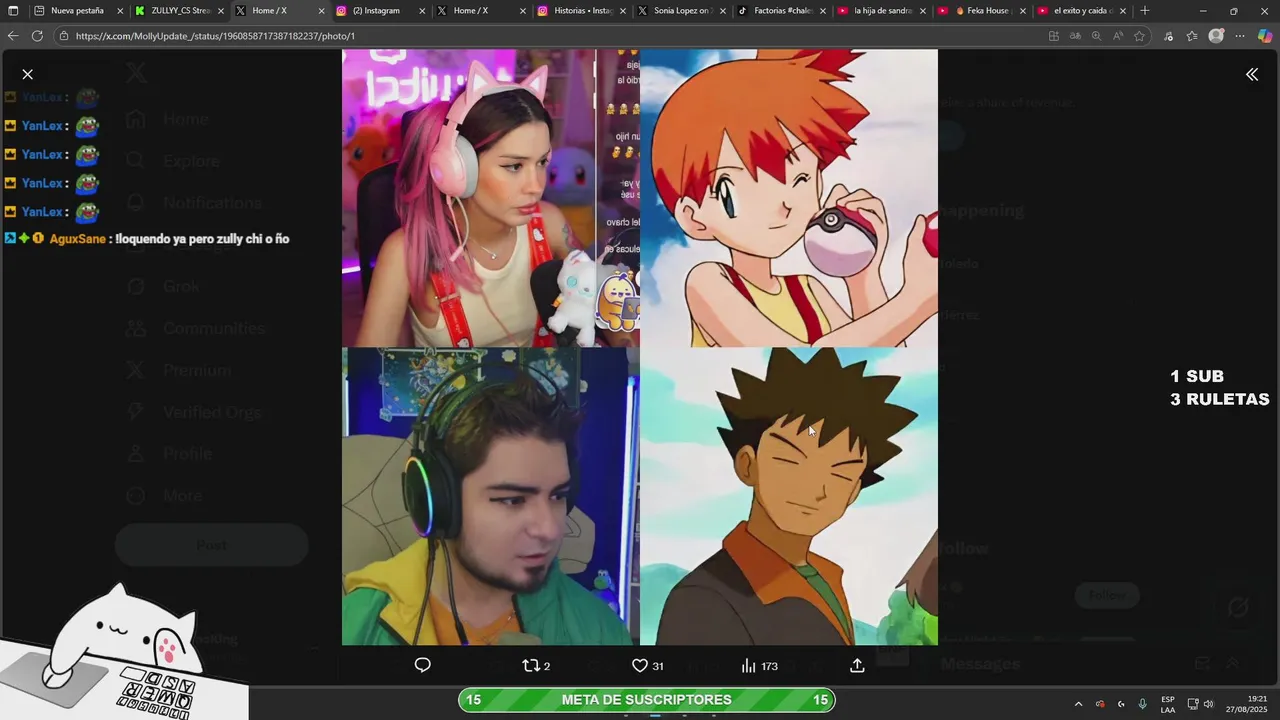The width and height of the screenshot is (1280, 720).
Task: Click the translate page icon
Action: coord(1075,36)
